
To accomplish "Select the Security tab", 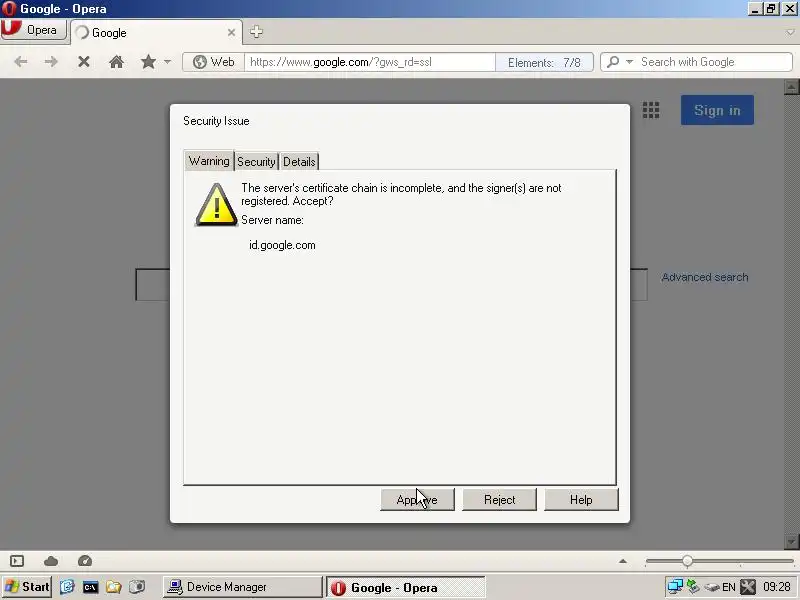I will click(256, 162).
